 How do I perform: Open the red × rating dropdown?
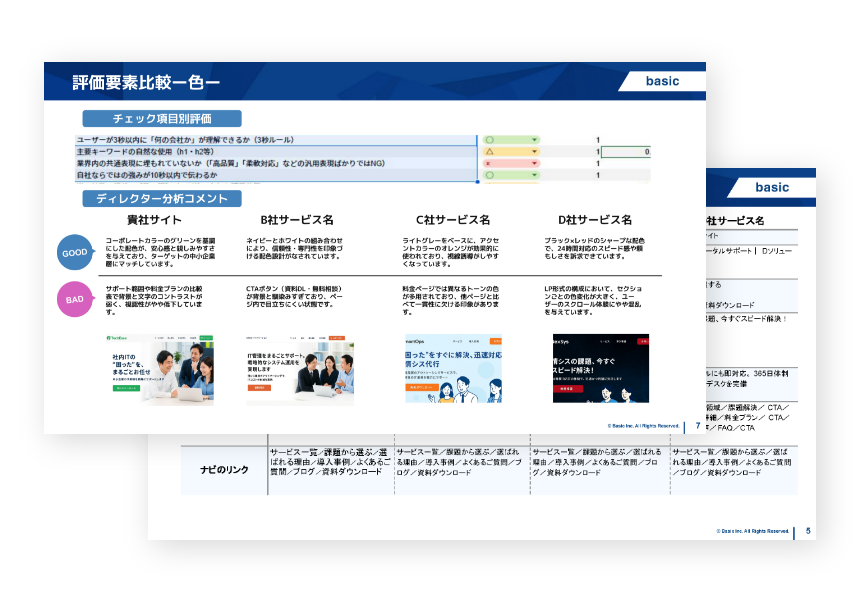pos(535,163)
